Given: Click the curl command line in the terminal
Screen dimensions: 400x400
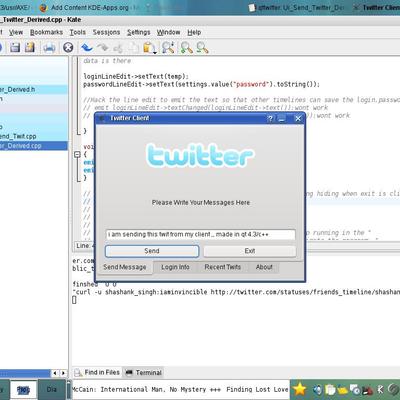Looking at the screenshot, I should click(x=236, y=292).
